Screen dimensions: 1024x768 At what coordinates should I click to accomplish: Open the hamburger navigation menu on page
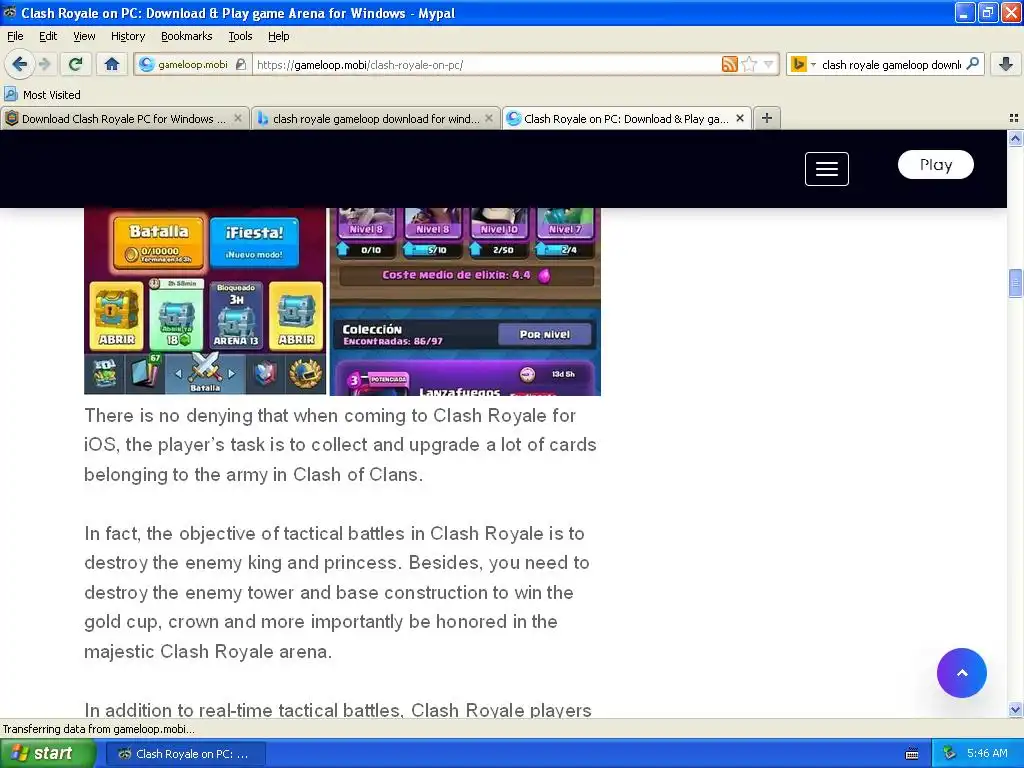pyautogui.click(x=826, y=168)
